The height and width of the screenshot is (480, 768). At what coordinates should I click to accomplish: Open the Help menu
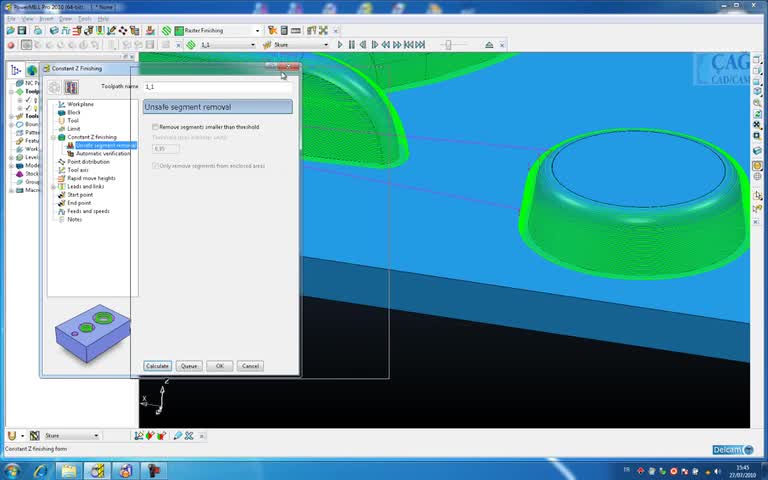[103, 19]
